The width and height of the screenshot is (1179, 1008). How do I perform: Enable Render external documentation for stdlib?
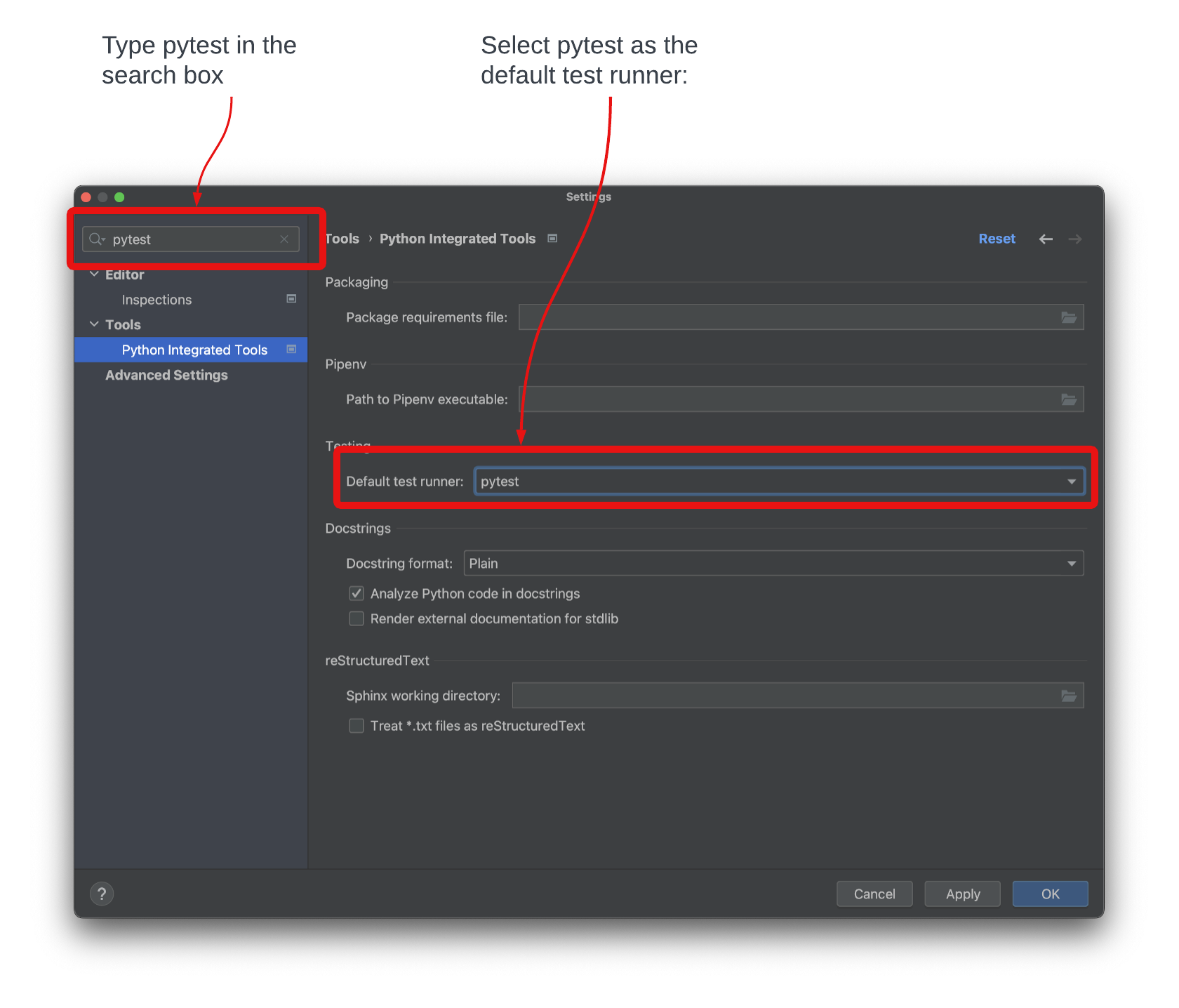[x=357, y=618]
